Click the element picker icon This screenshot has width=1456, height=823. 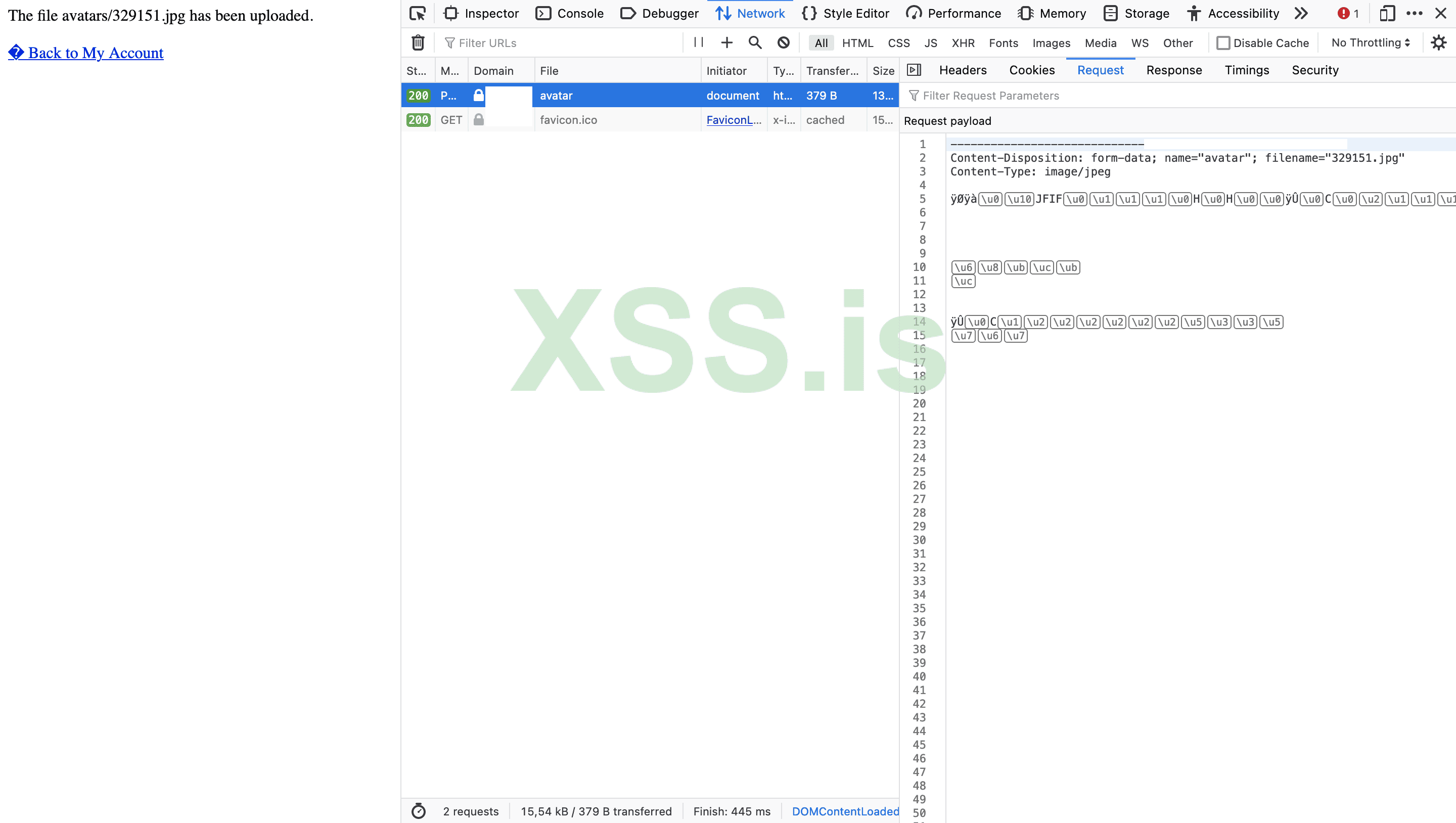pos(418,14)
